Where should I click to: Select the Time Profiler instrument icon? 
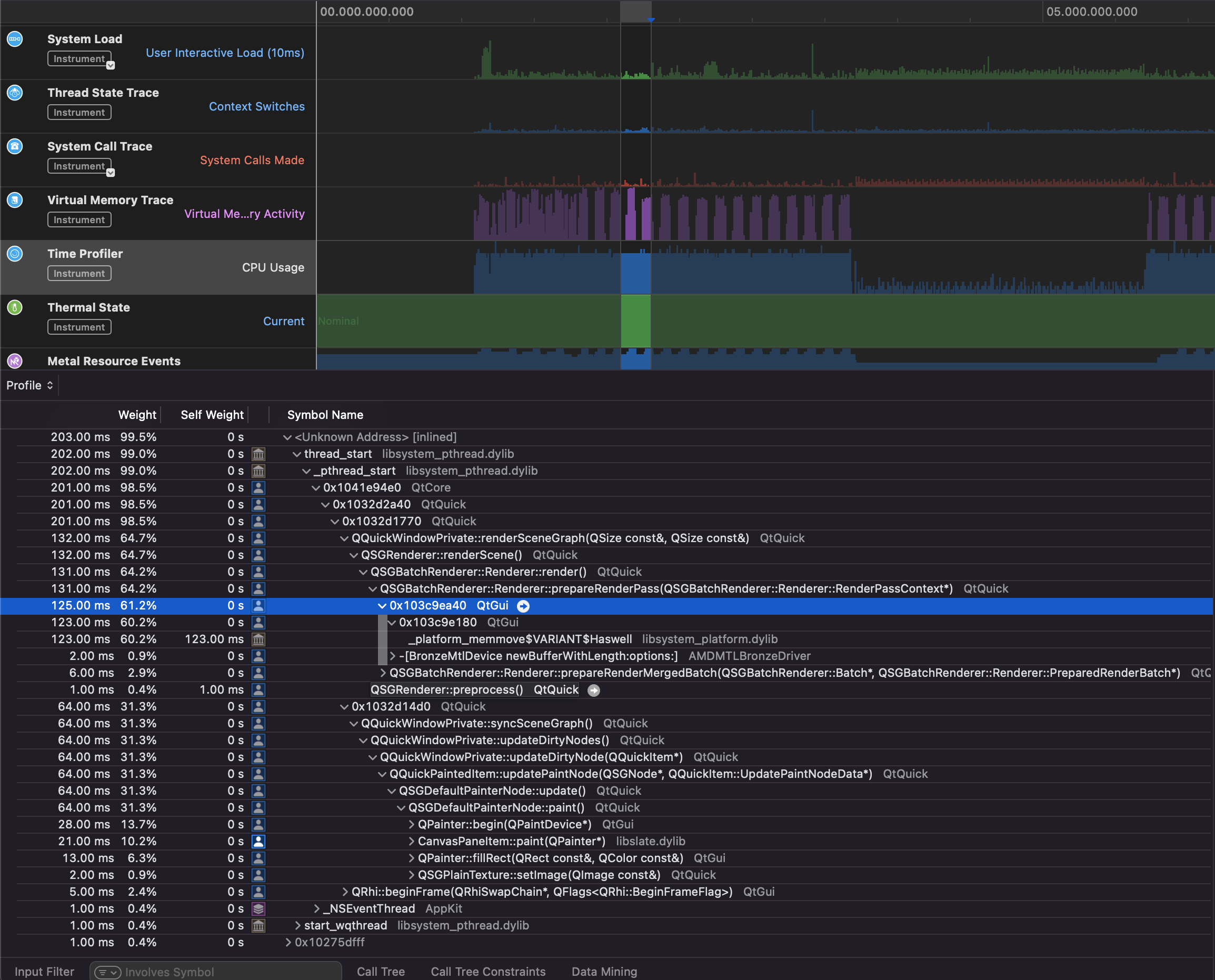(15, 254)
